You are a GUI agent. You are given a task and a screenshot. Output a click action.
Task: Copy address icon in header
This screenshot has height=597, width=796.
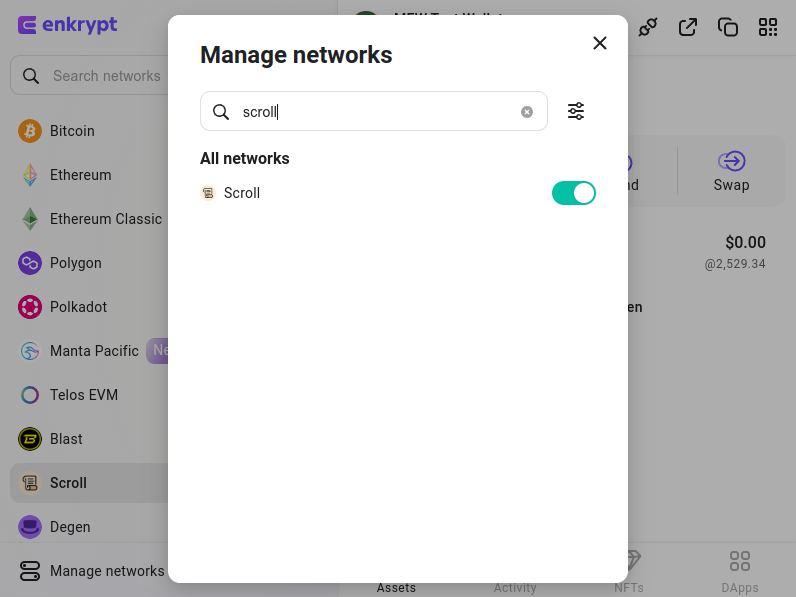pyautogui.click(x=727, y=27)
